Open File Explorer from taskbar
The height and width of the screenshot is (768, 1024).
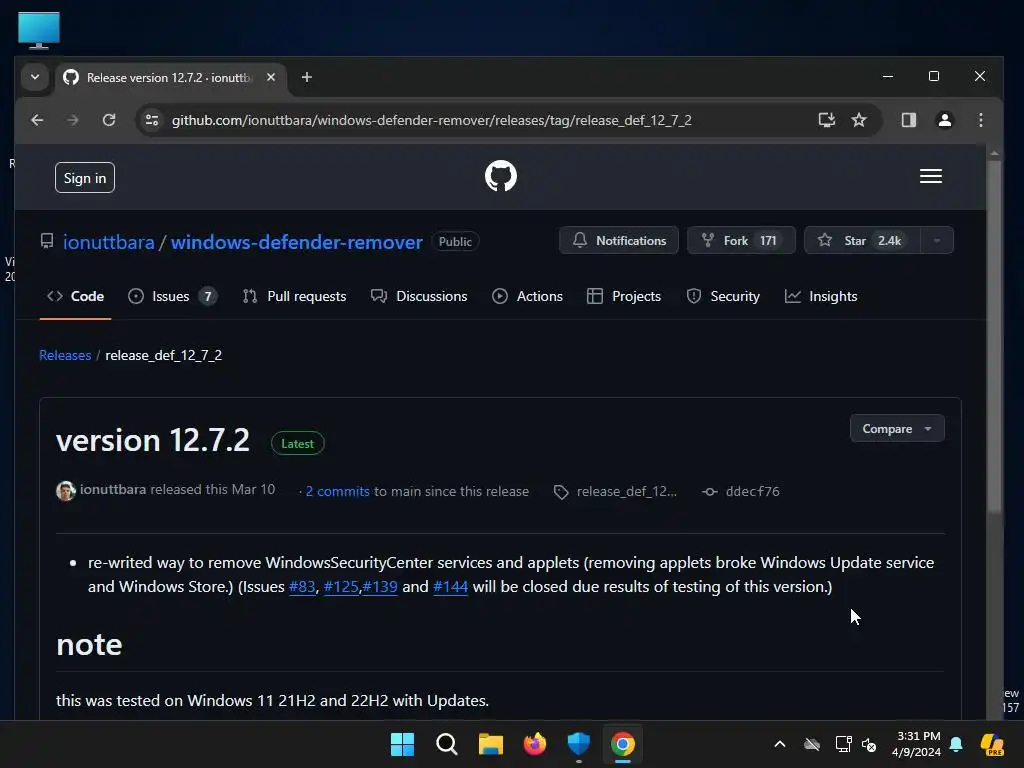coord(490,744)
